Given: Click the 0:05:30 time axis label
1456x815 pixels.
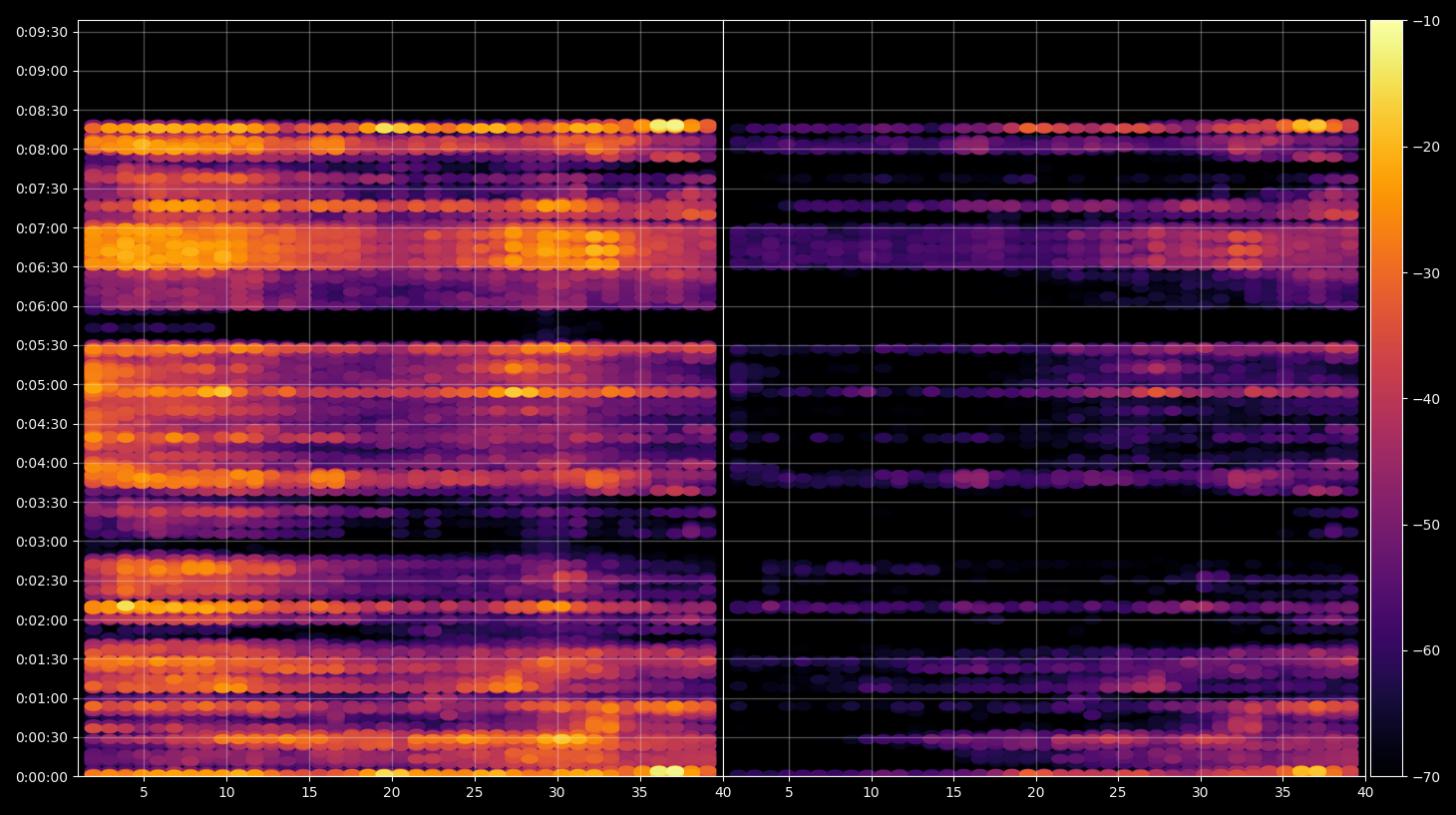Looking at the screenshot, I should (x=42, y=345).
